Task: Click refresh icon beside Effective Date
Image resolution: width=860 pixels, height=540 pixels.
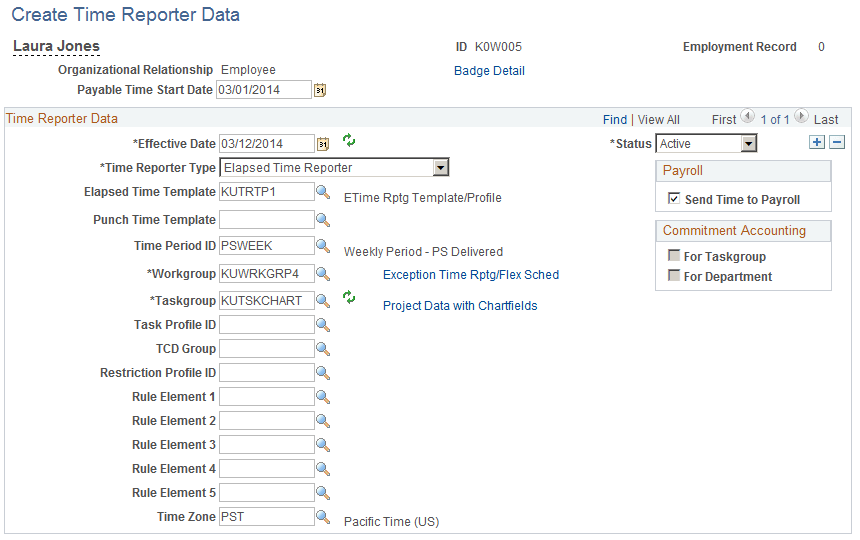Action: click(x=349, y=141)
